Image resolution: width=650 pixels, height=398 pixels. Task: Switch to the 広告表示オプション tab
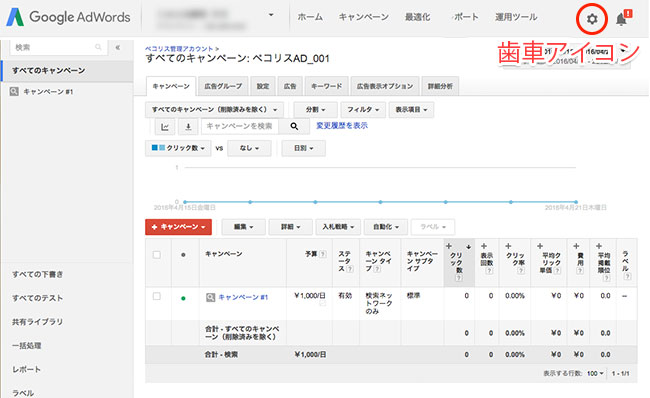385,86
